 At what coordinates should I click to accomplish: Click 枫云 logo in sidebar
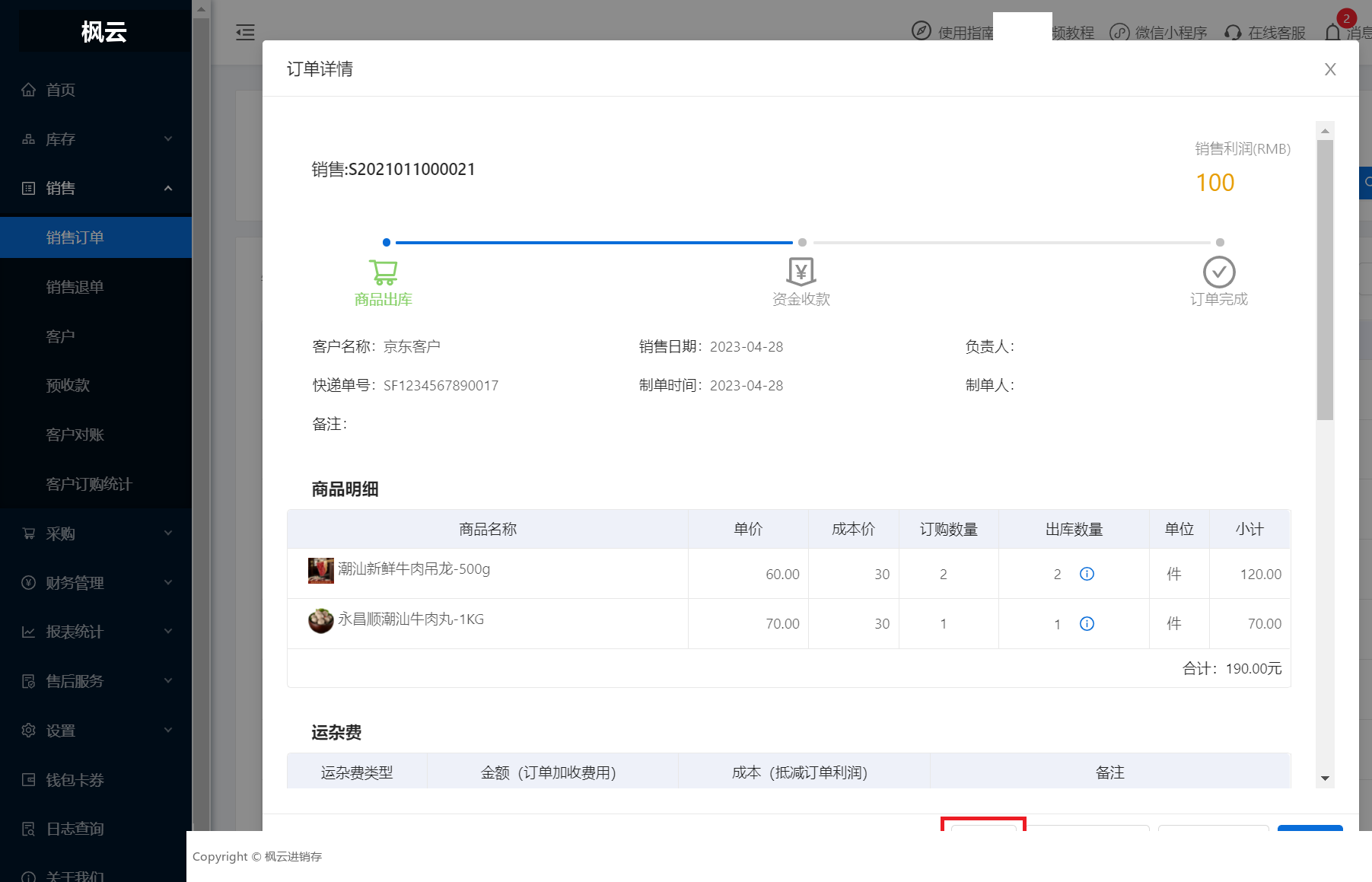click(104, 32)
